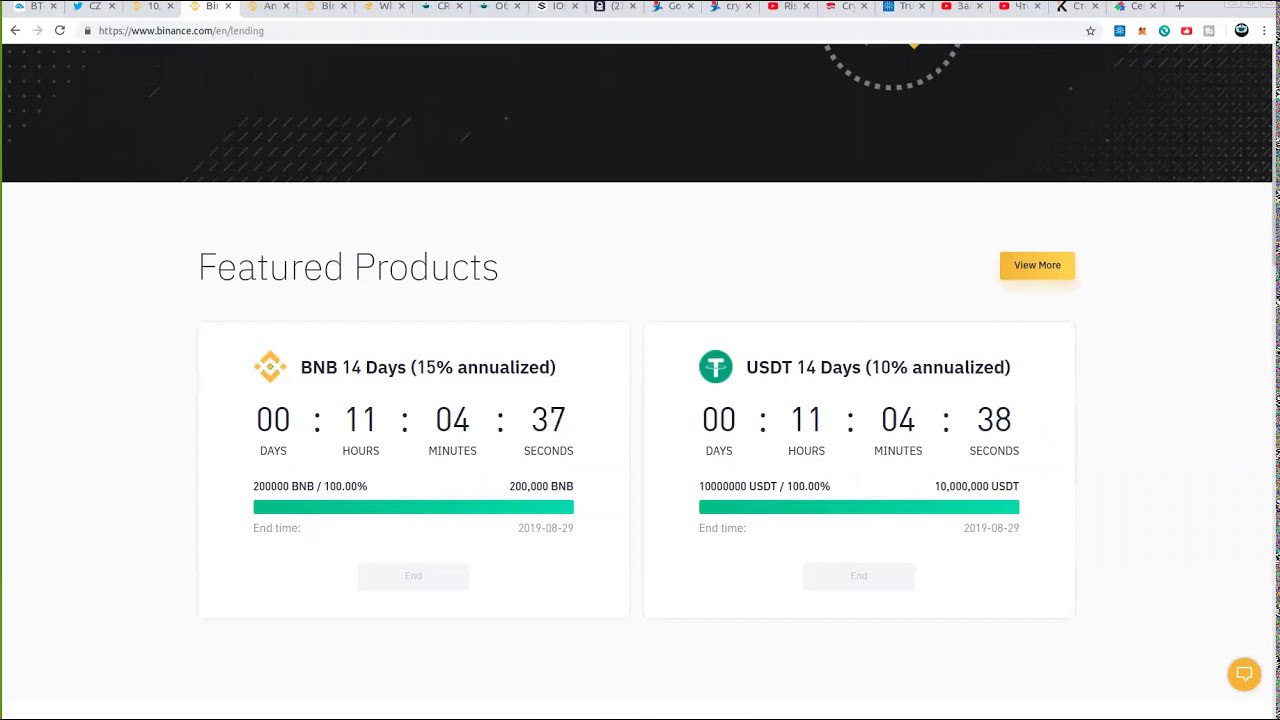Close the Twitter 'CZ' tab

111,6
